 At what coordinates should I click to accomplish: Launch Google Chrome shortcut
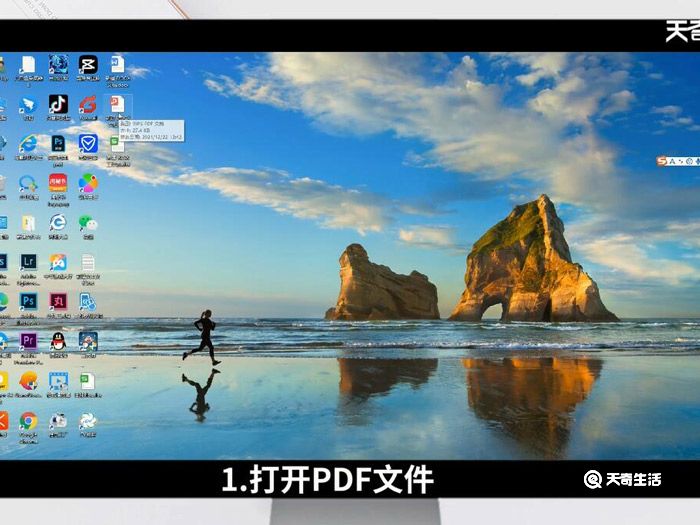click(x=29, y=421)
